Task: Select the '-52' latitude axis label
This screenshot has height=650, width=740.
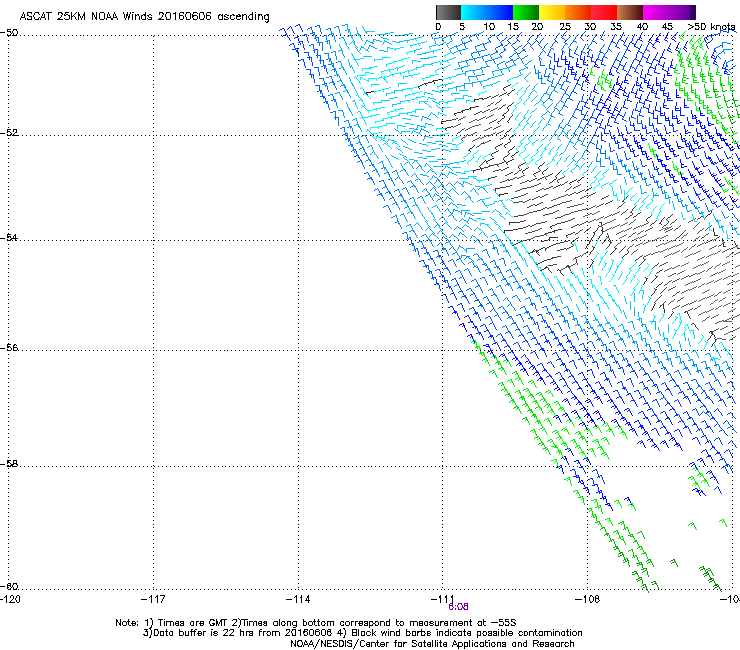Action: pyautogui.click(x=9, y=133)
